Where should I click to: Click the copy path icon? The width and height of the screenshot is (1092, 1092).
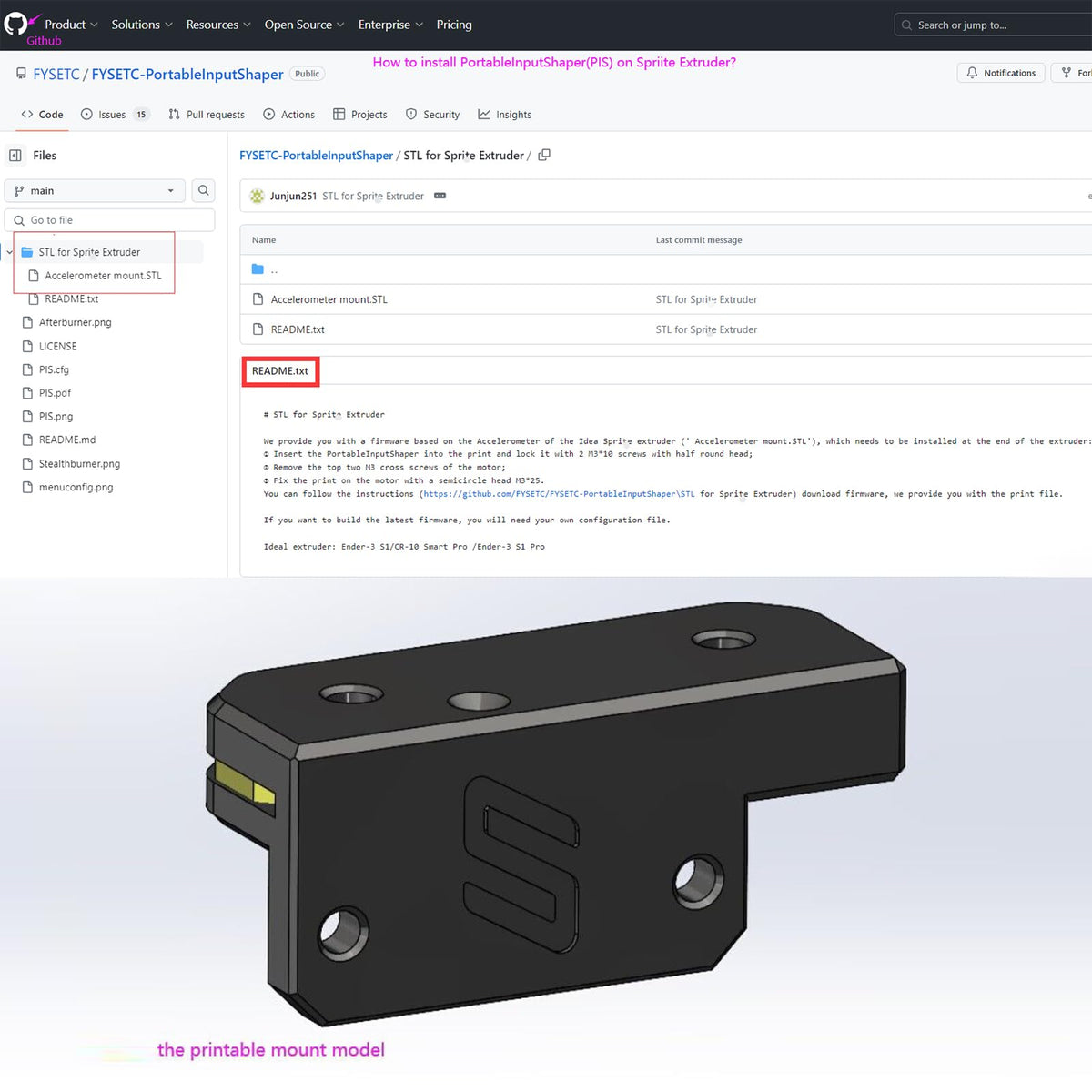[544, 156]
